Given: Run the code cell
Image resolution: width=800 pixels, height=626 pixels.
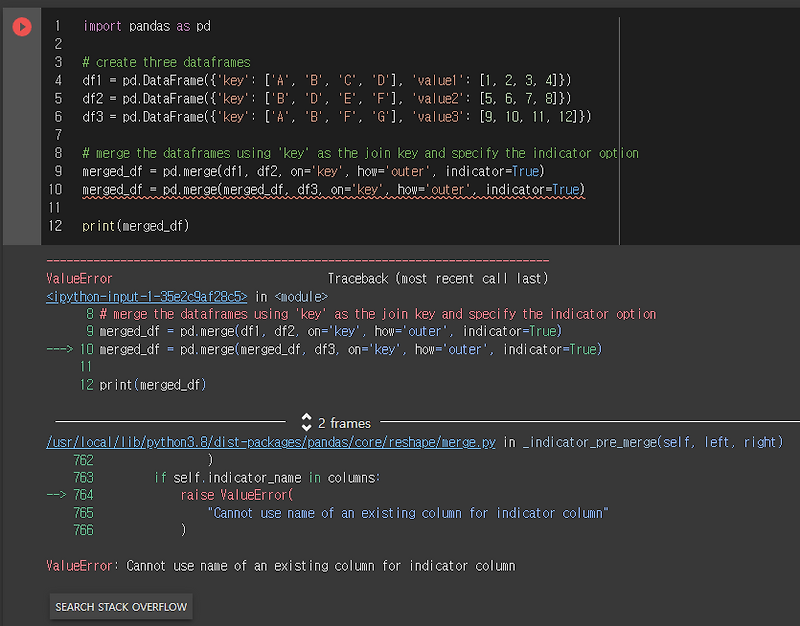Looking at the screenshot, I should coord(22,27).
